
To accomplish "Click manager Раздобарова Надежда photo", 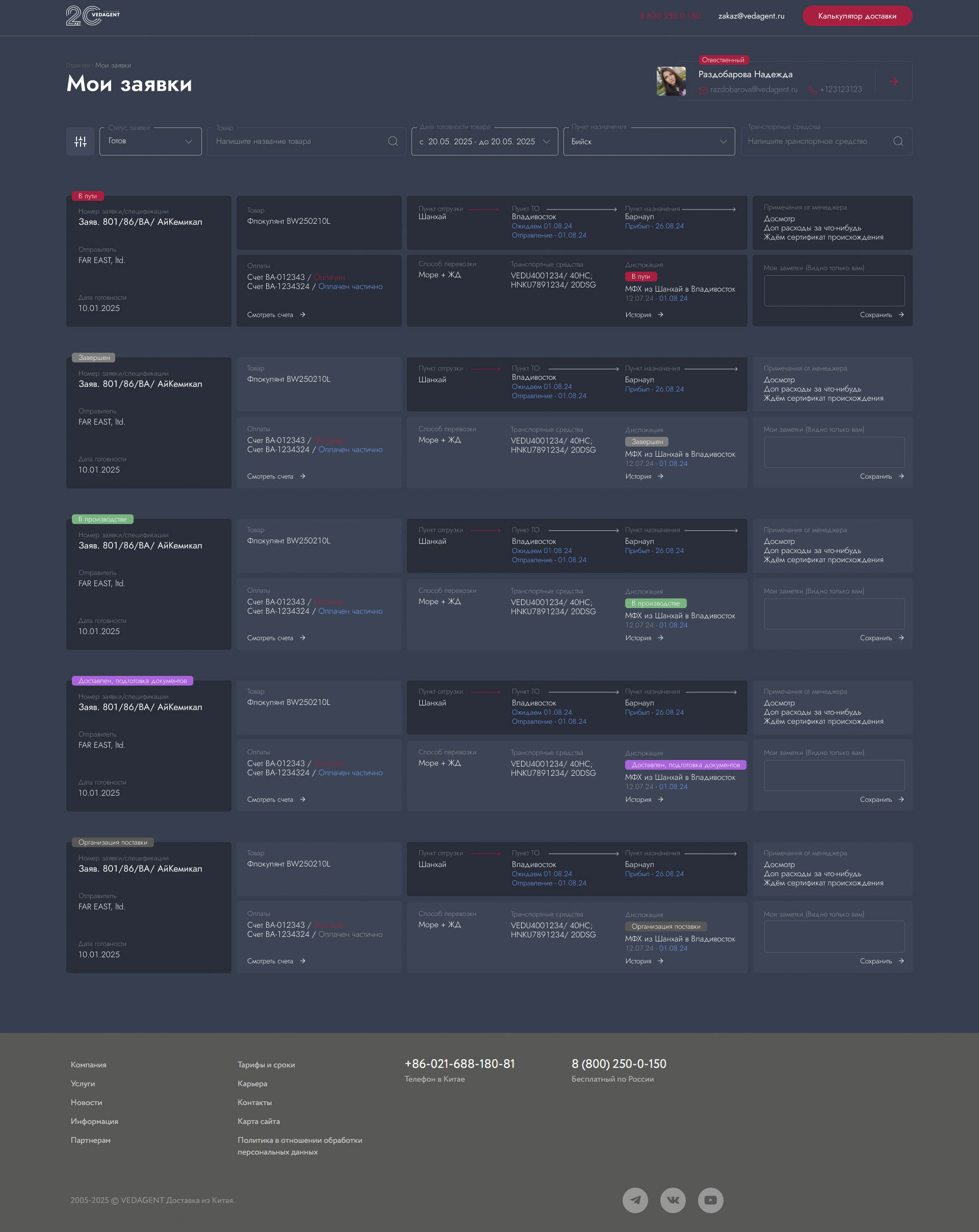I will click(x=671, y=81).
